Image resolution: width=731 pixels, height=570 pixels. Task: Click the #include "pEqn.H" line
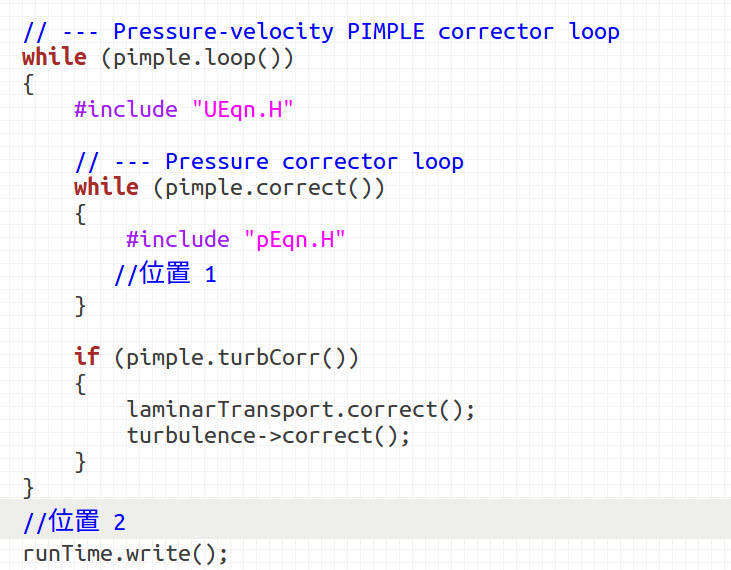pyautogui.click(x=236, y=240)
